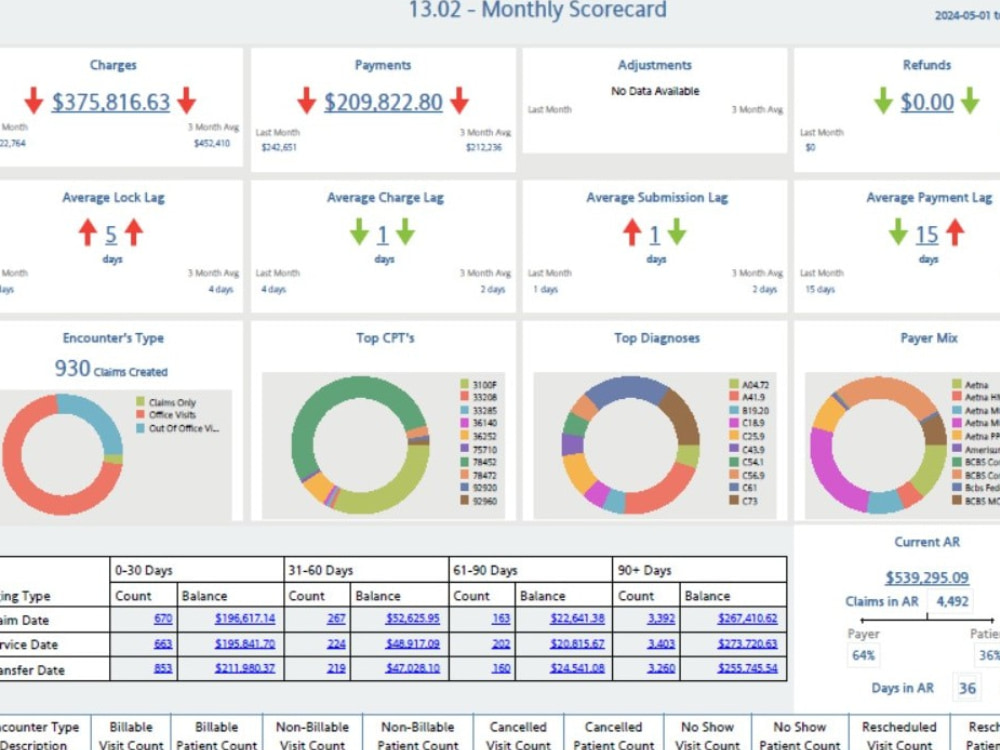Select the B19.20 legend entry in Top Diagnoses

pyautogui.click(x=749, y=410)
